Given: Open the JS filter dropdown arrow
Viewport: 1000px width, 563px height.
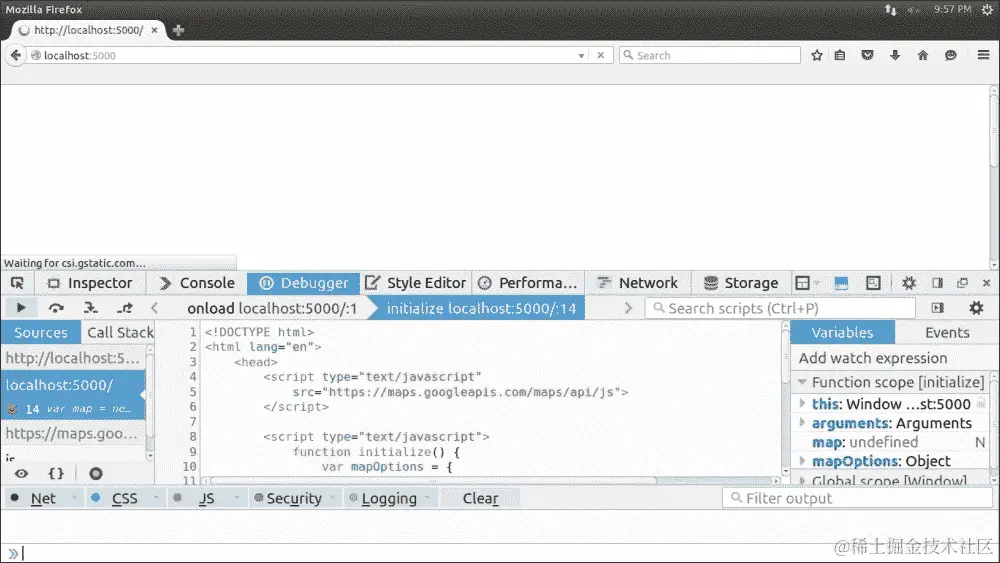Looking at the screenshot, I should (x=237, y=499).
